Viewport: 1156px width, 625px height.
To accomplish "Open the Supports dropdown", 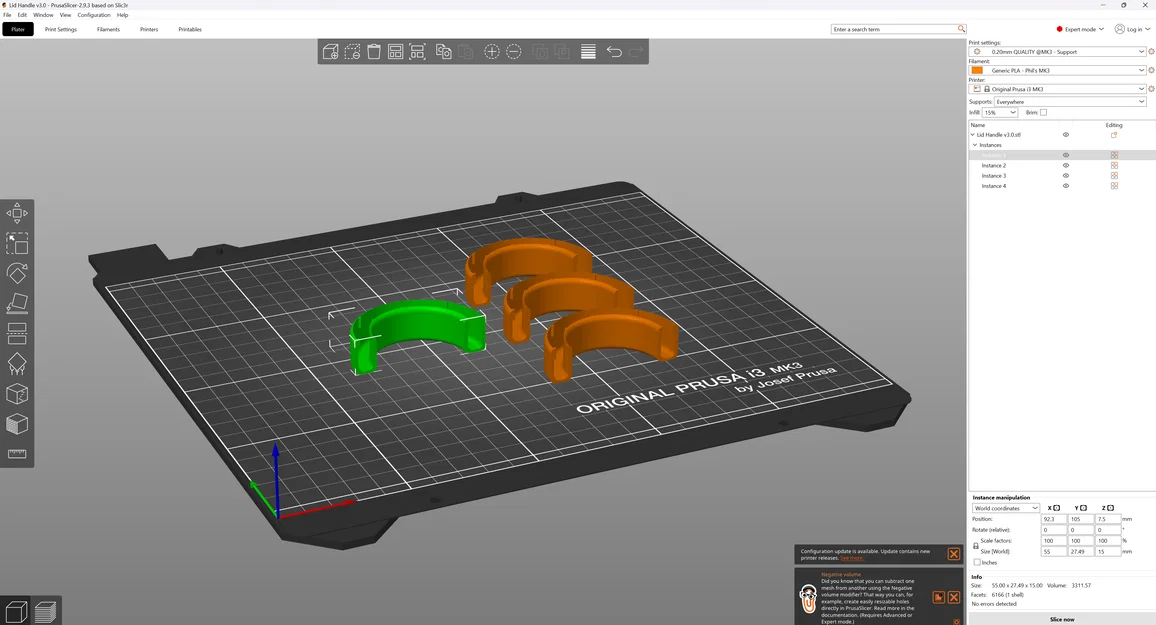I will [1070, 102].
